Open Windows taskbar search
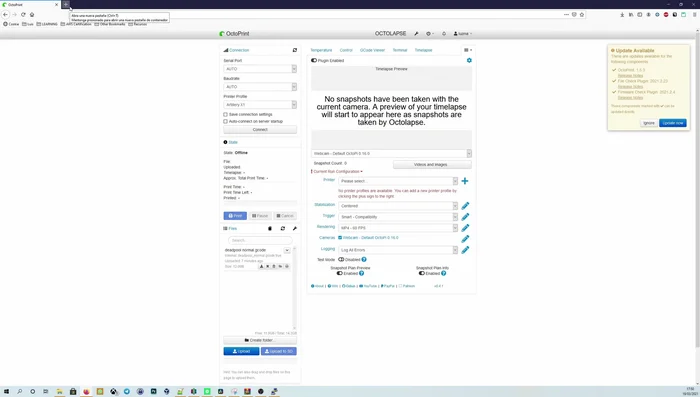 point(20,391)
